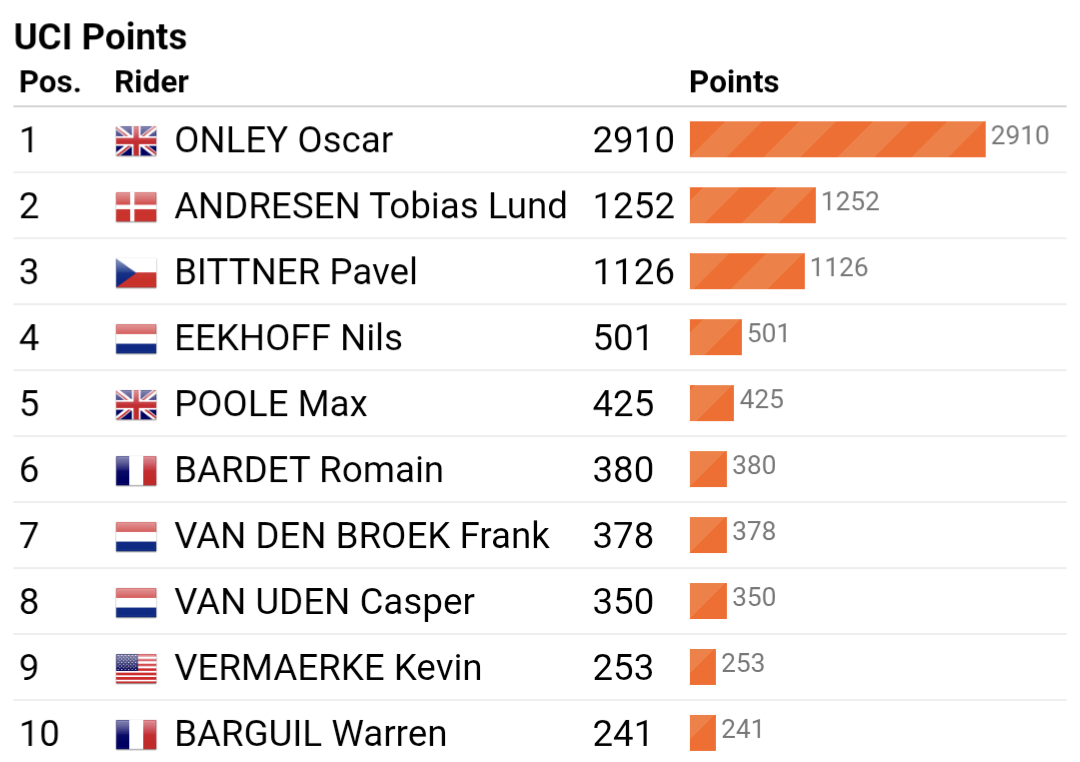Select rider VAN DEN BROEK Frank
1080x762 pixels.
coord(362,536)
